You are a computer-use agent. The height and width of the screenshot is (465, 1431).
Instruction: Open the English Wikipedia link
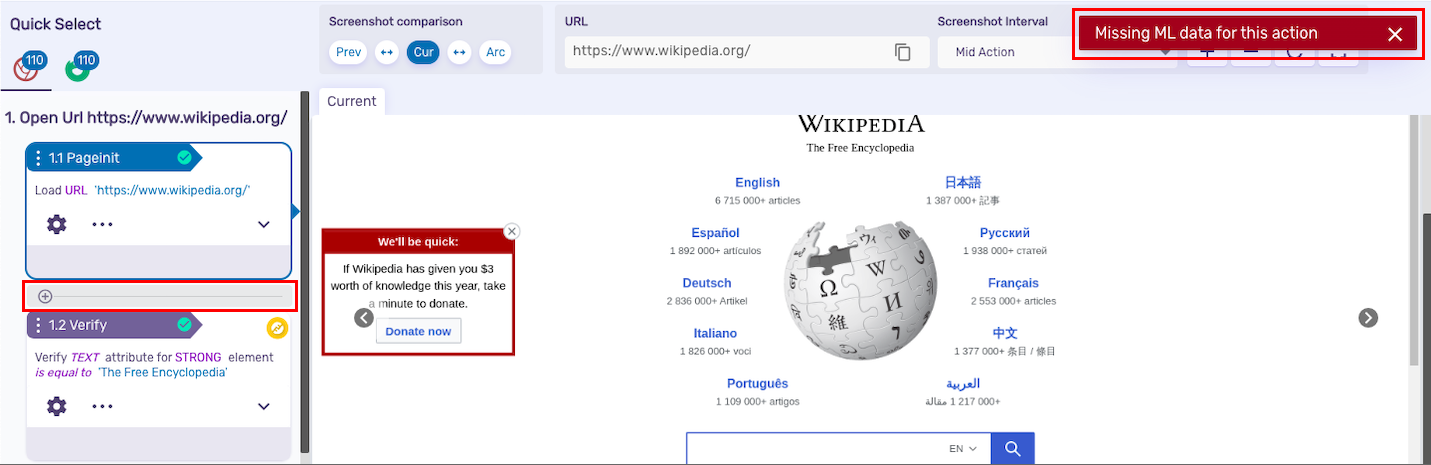757,182
